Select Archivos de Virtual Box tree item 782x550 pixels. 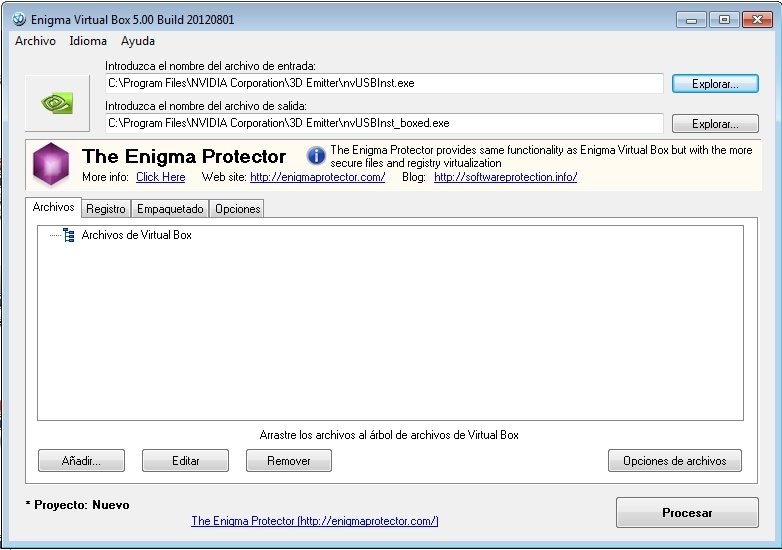[x=137, y=235]
